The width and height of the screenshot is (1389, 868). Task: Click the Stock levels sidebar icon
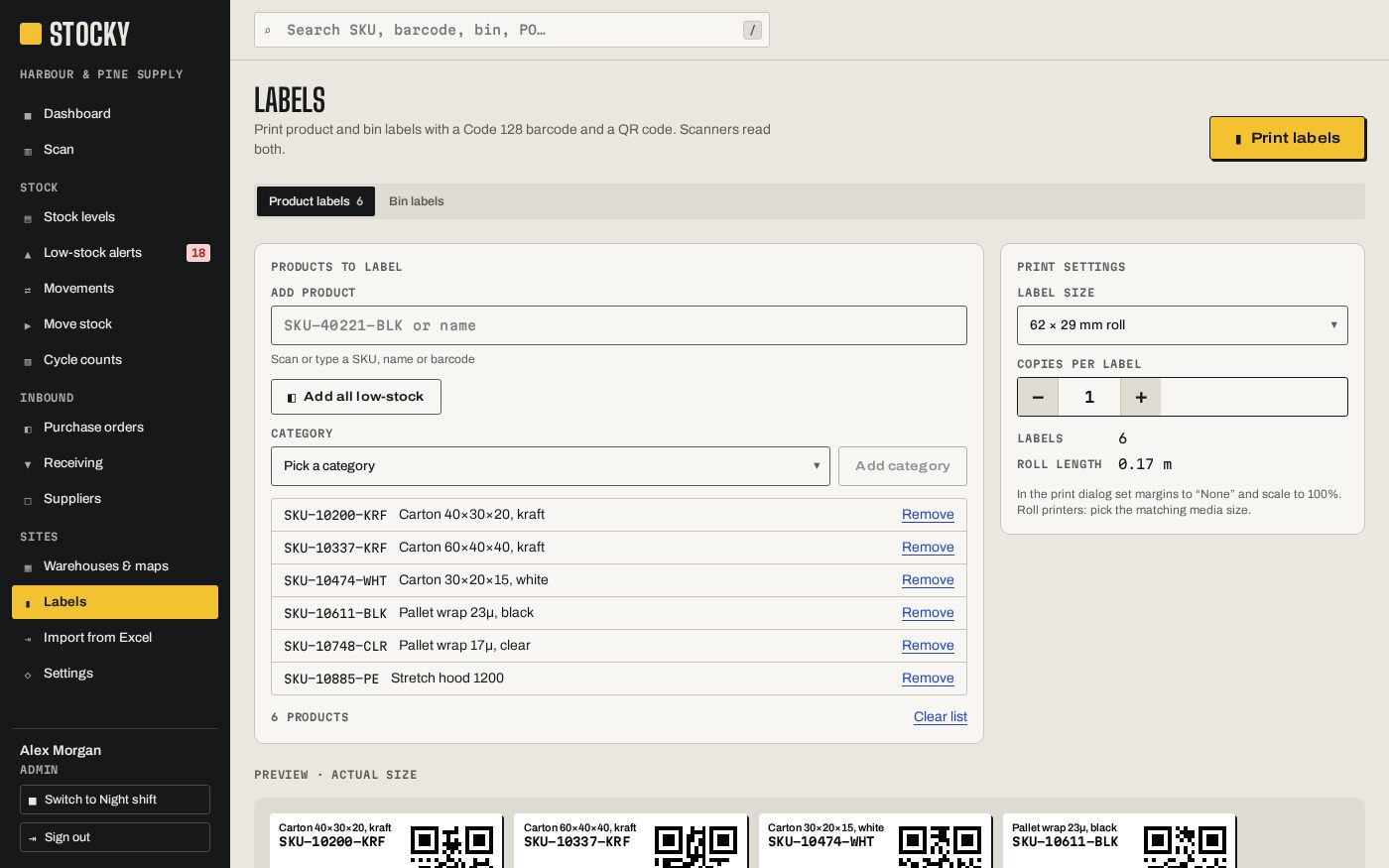[x=28, y=218]
